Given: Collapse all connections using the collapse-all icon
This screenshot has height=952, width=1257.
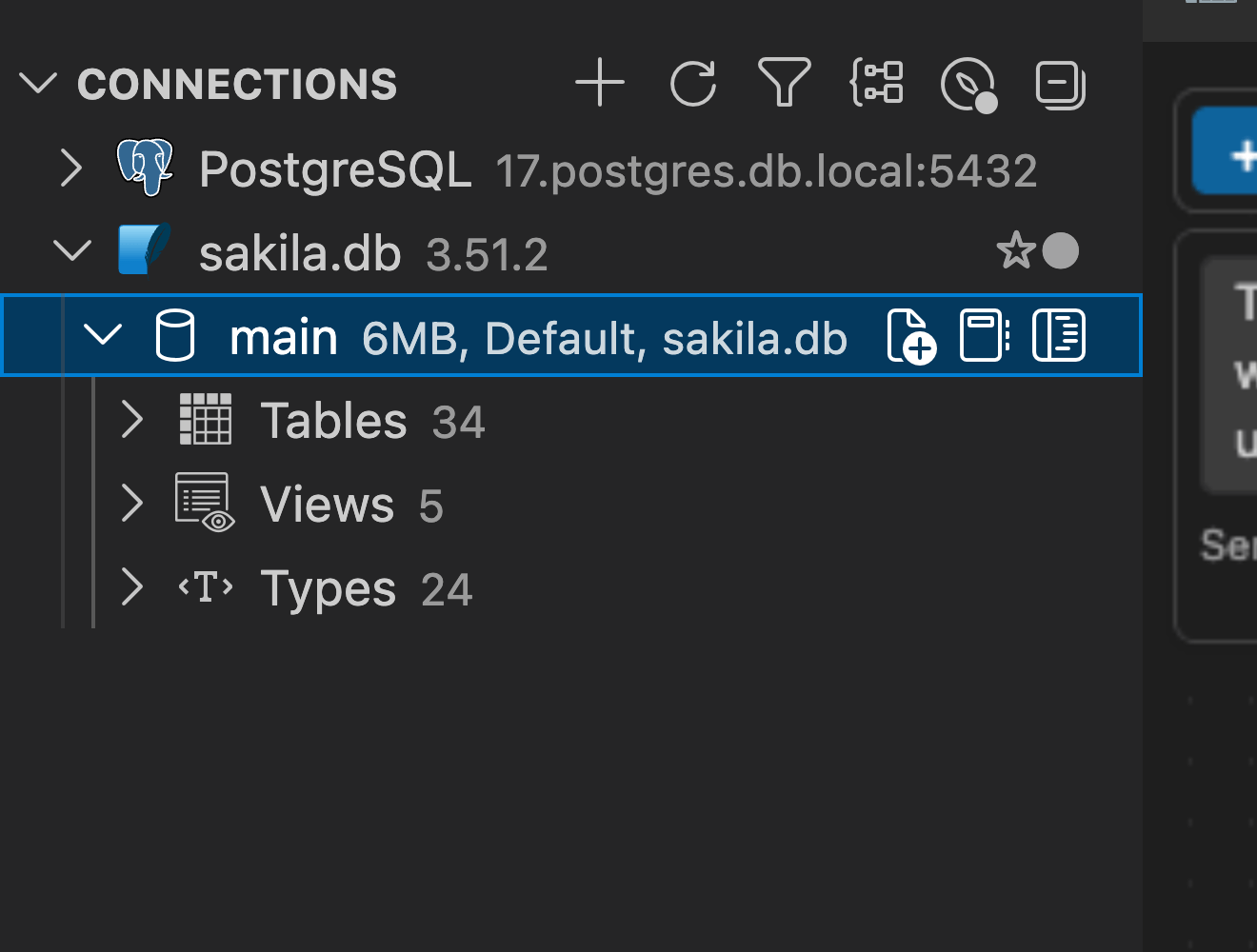Looking at the screenshot, I should tap(1060, 84).
